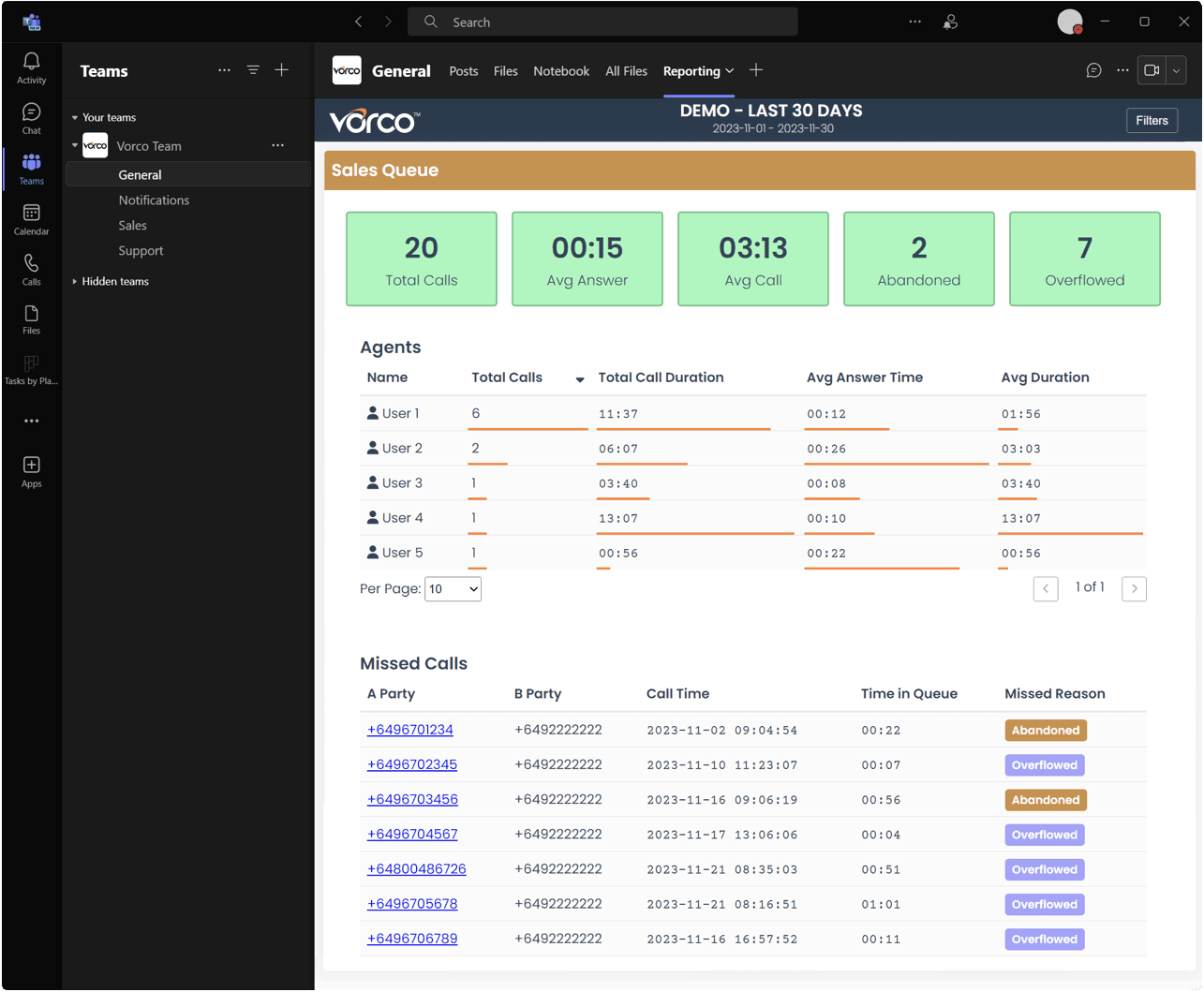The height and width of the screenshot is (992, 1204).
Task: Go to next agents page
Action: pyautogui.click(x=1134, y=588)
